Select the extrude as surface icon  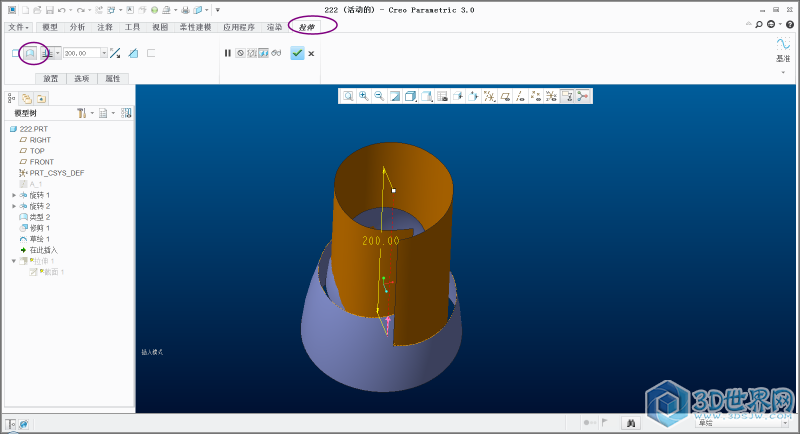(31, 53)
